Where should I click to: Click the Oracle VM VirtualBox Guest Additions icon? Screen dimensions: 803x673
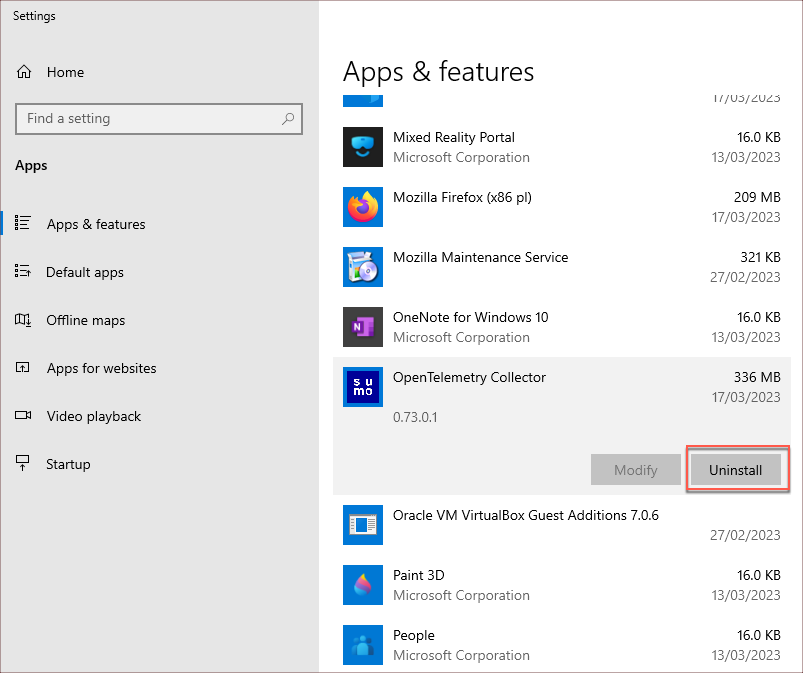pos(362,525)
